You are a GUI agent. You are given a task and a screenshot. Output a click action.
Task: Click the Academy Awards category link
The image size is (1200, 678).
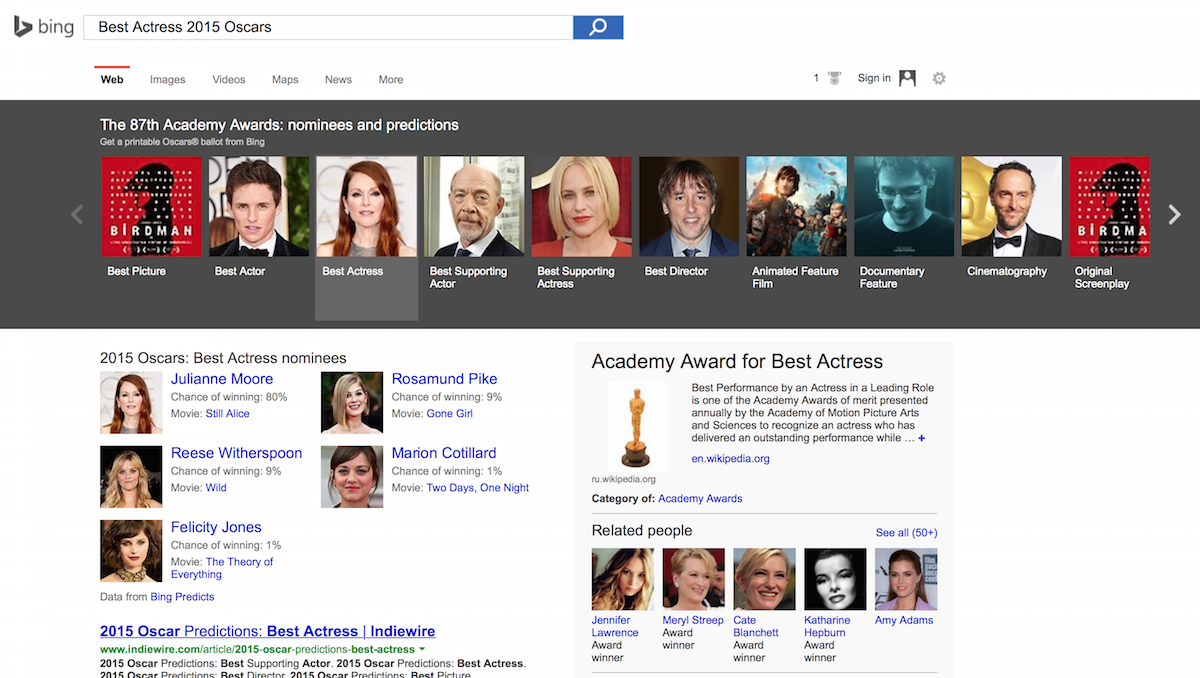tap(700, 498)
